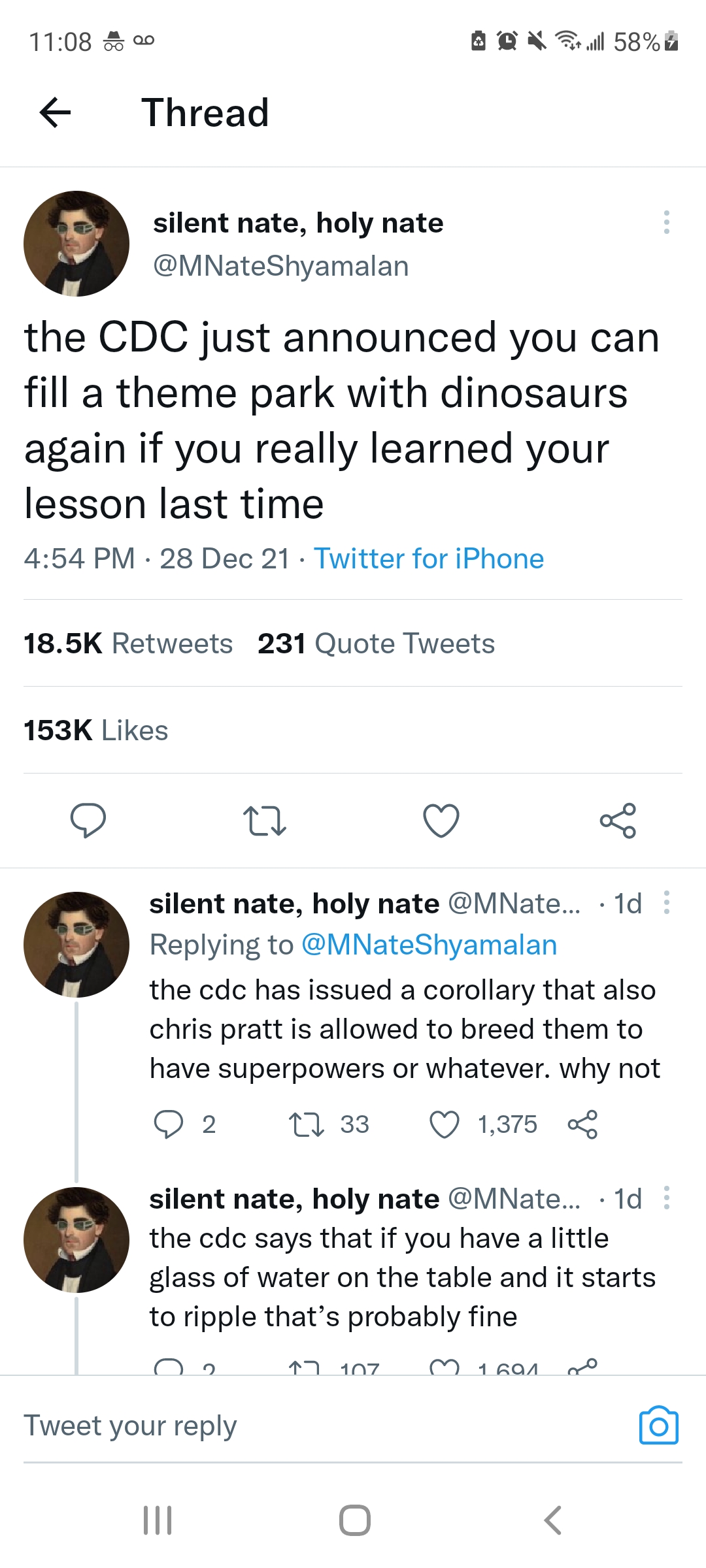Open @MNateShyamalan mention link in reply
Image resolution: width=706 pixels, height=1568 pixels.
click(429, 945)
